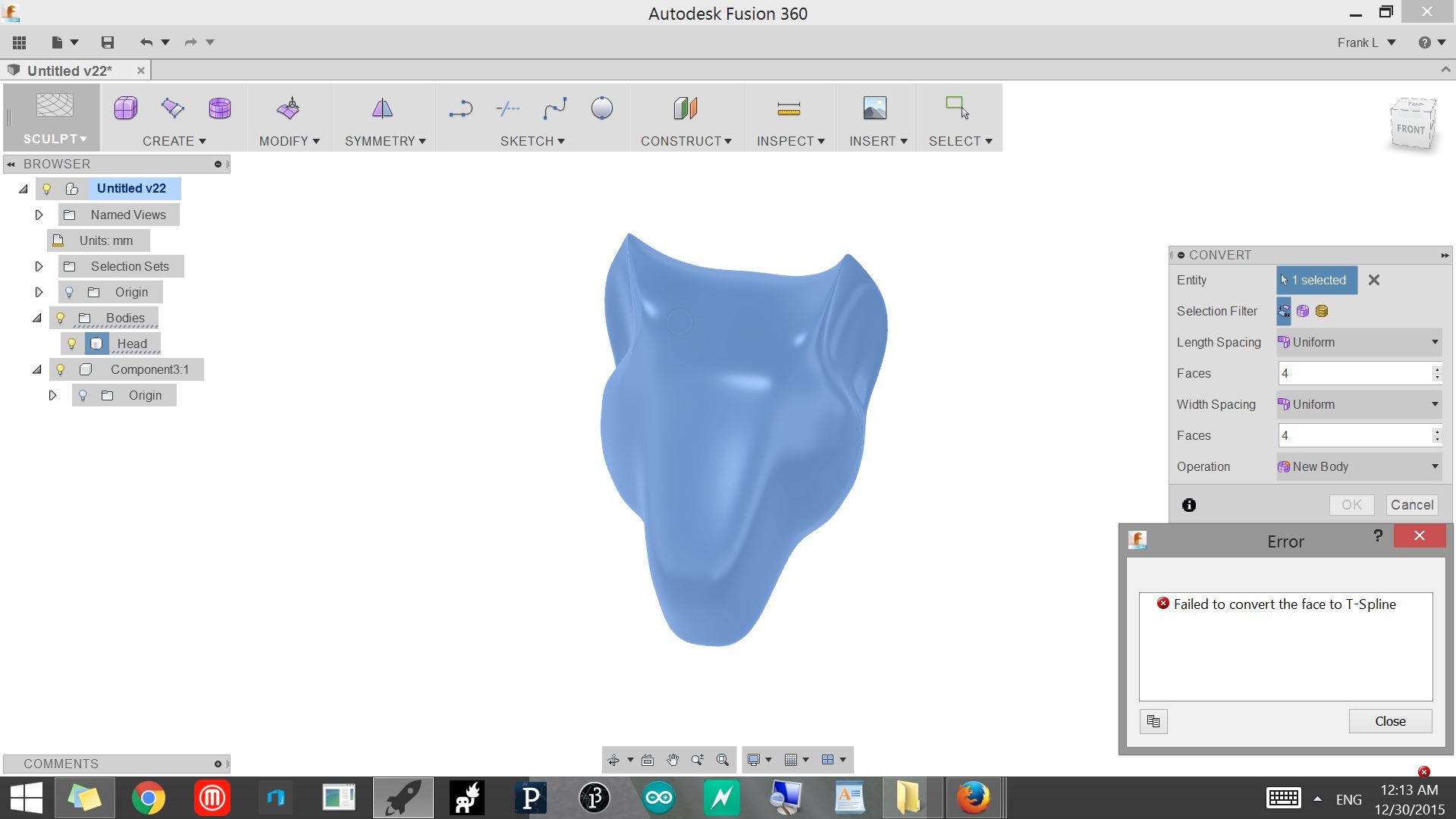Switch to the Untitled v22 document tab
Viewport: 1456px width, 819px height.
[x=69, y=70]
